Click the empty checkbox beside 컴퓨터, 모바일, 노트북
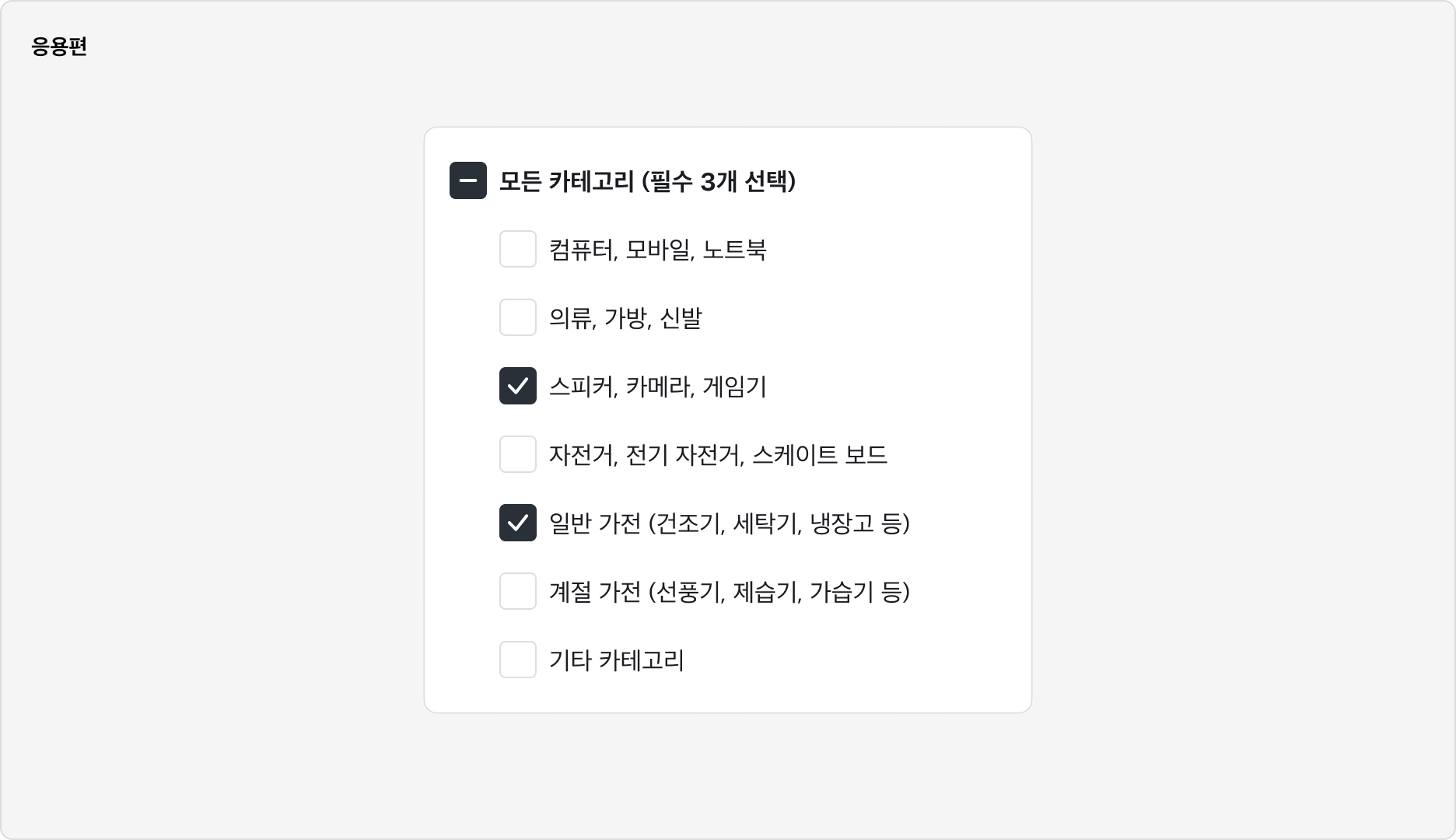This screenshot has width=1456, height=840. pyautogui.click(x=518, y=250)
